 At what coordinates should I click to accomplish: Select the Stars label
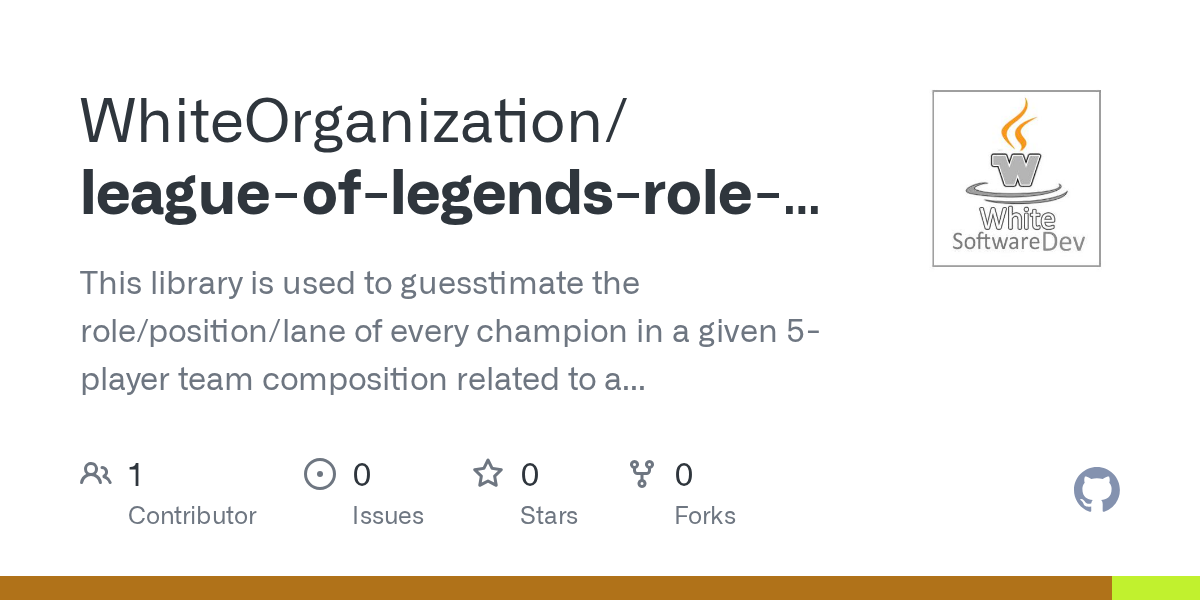coord(548,516)
